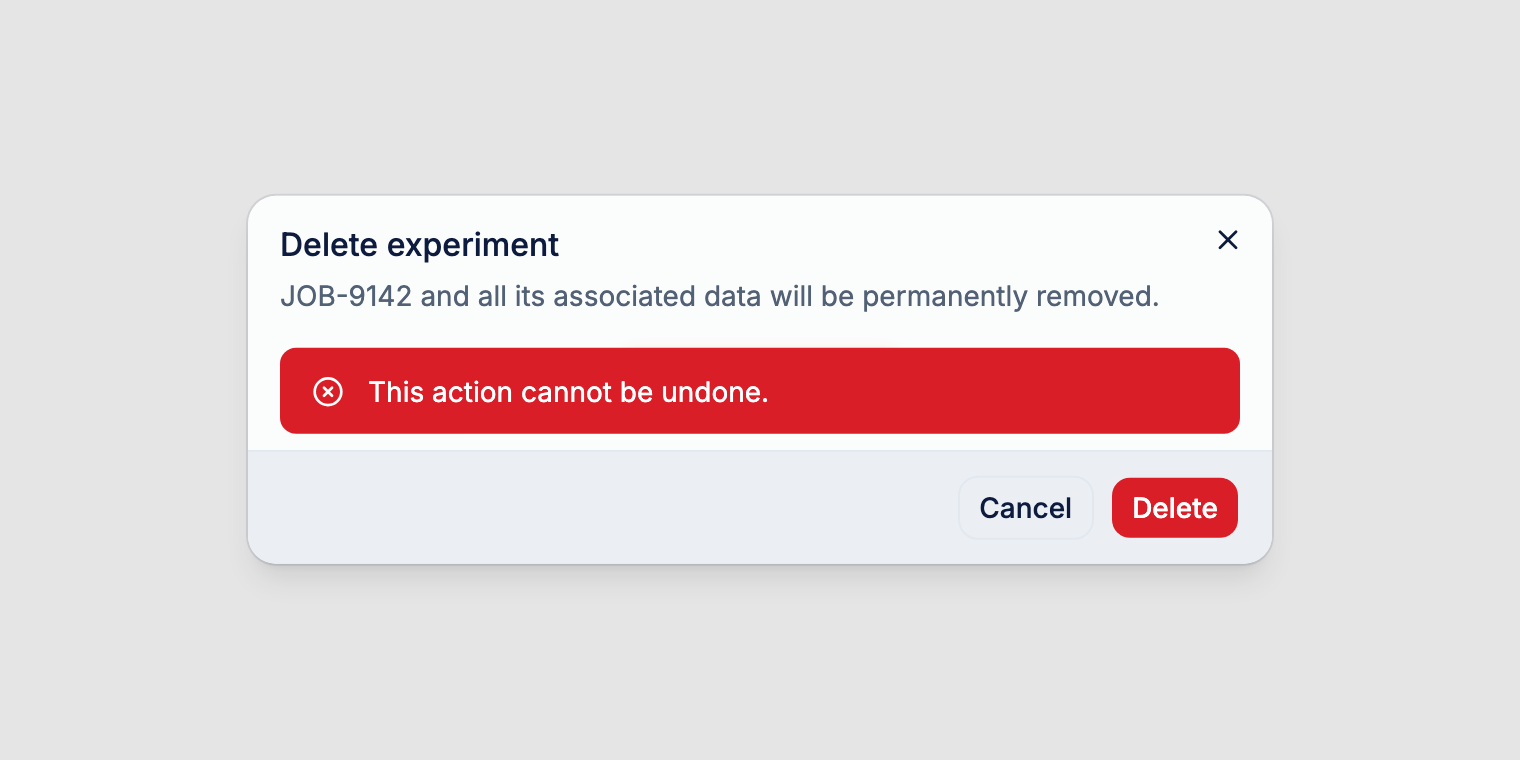Image resolution: width=1520 pixels, height=760 pixels.
Task: Close the Delete experiment dialog with X
Action: point(1227,240)
